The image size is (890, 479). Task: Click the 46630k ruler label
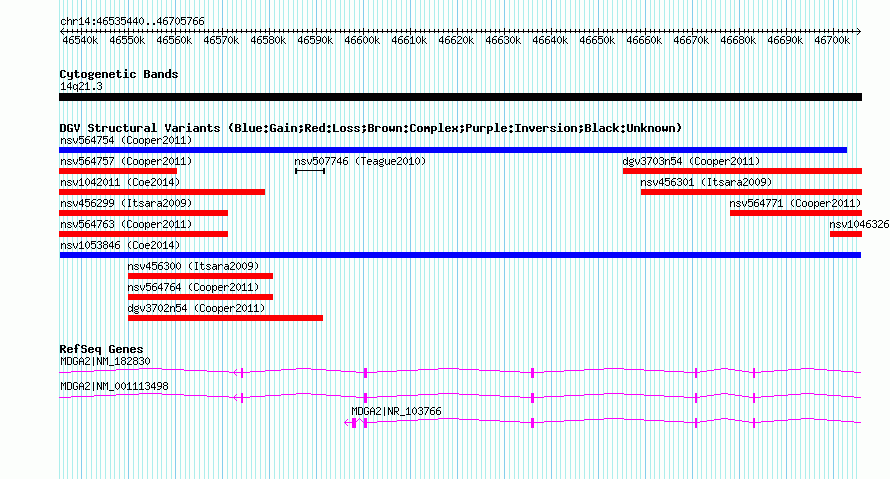[503, 40]
